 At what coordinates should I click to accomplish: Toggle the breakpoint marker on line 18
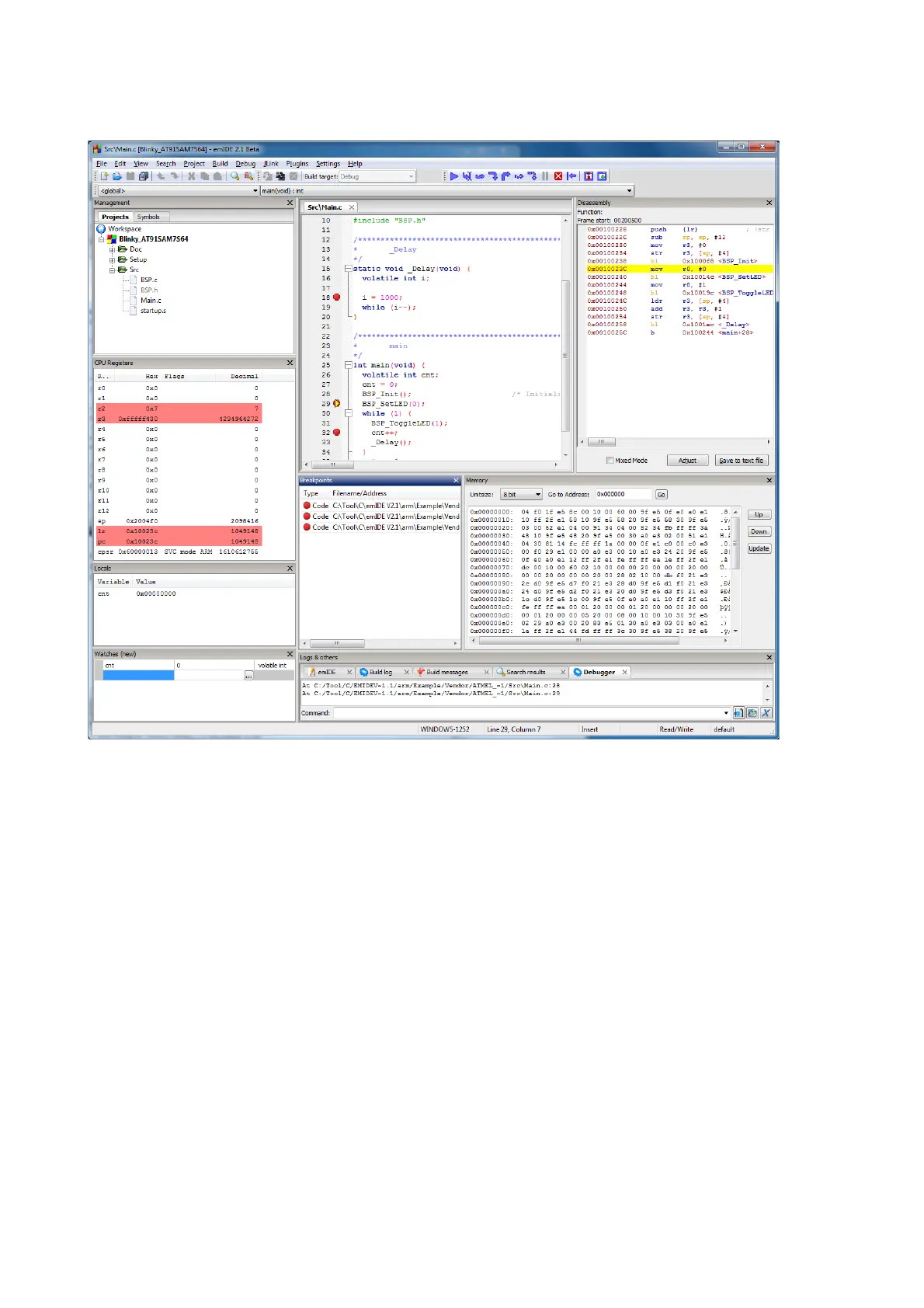point(337,297)
